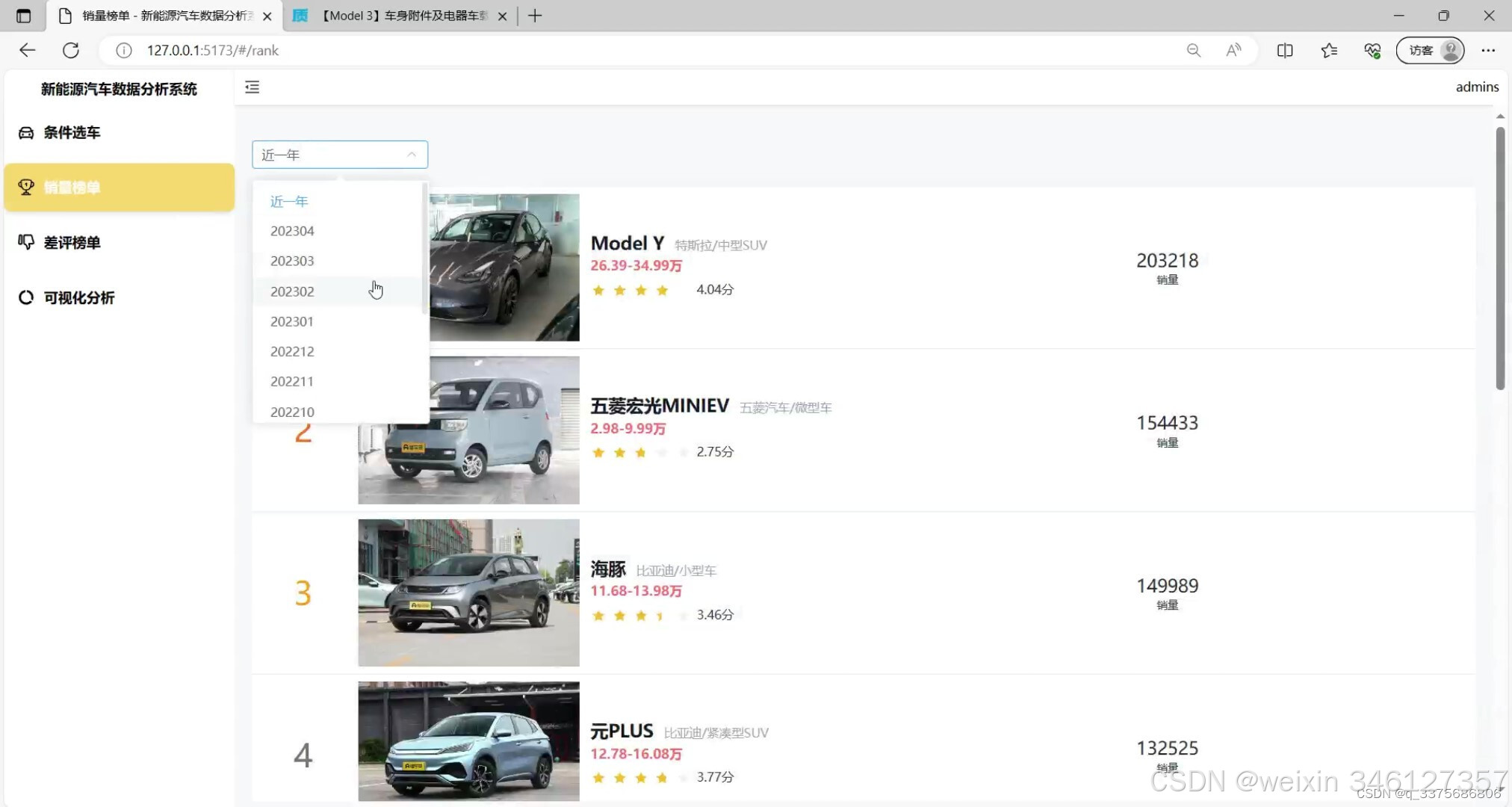Open favorites star icon

pyautogui.click(x=1329, y=50)
